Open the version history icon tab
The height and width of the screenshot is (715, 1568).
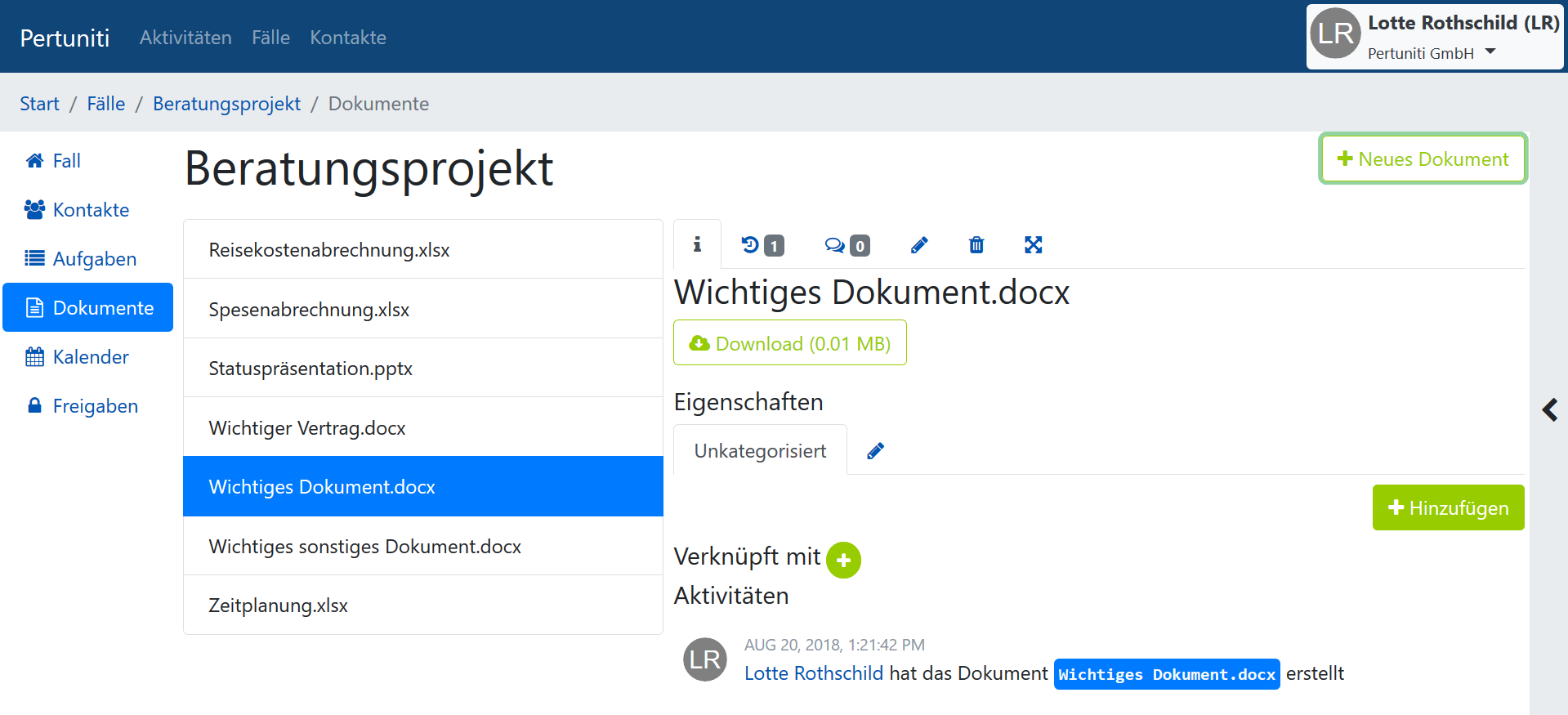[x=762, y=245]
